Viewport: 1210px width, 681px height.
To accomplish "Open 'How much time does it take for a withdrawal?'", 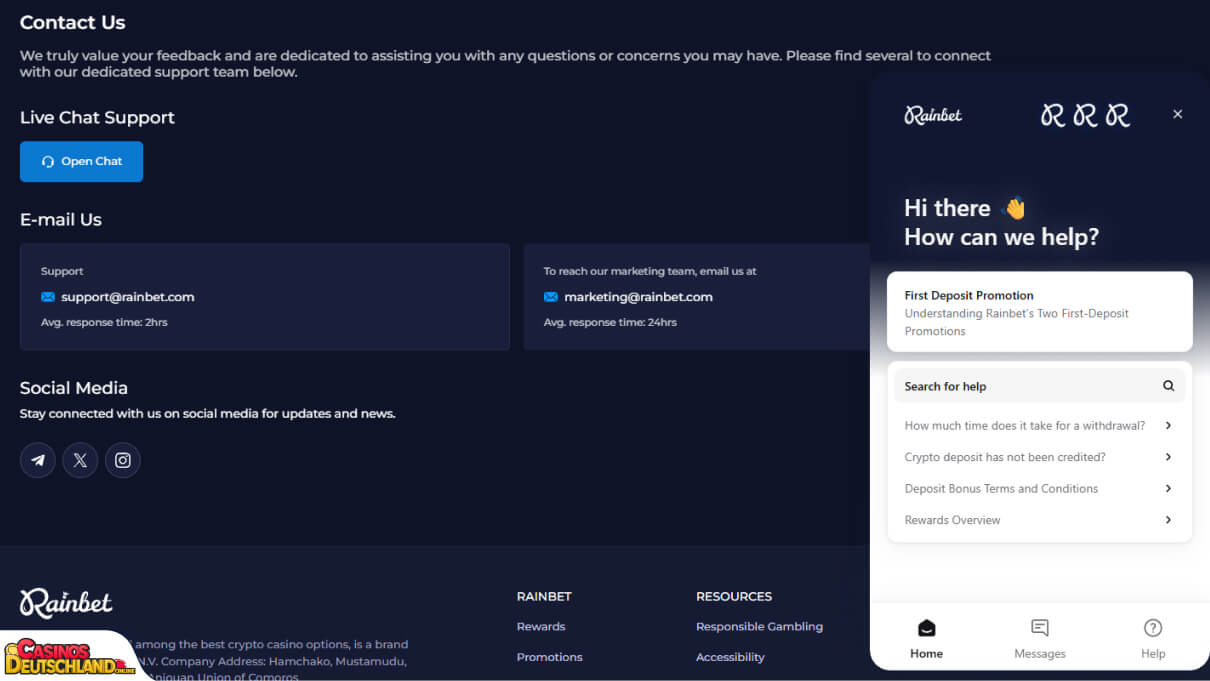I will [1040, 425].
